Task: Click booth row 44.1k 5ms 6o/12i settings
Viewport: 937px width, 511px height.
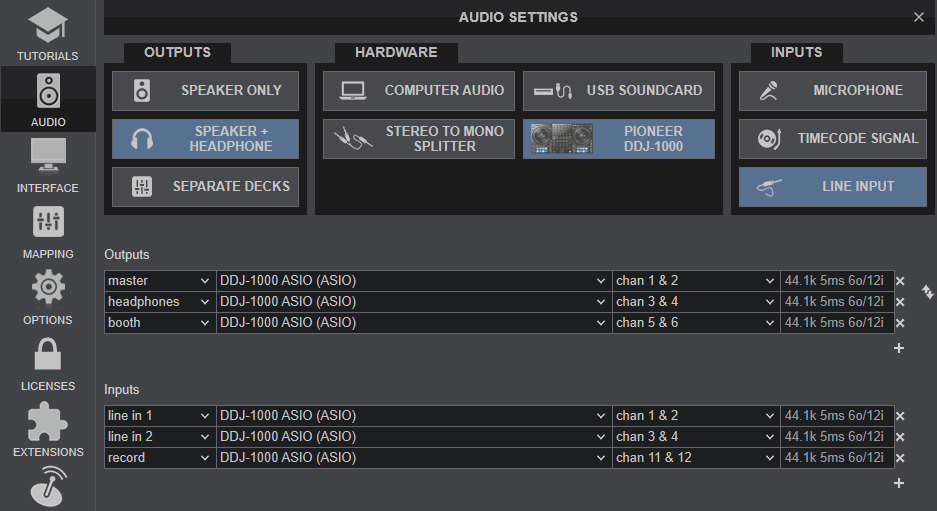Action: (837, 323)
